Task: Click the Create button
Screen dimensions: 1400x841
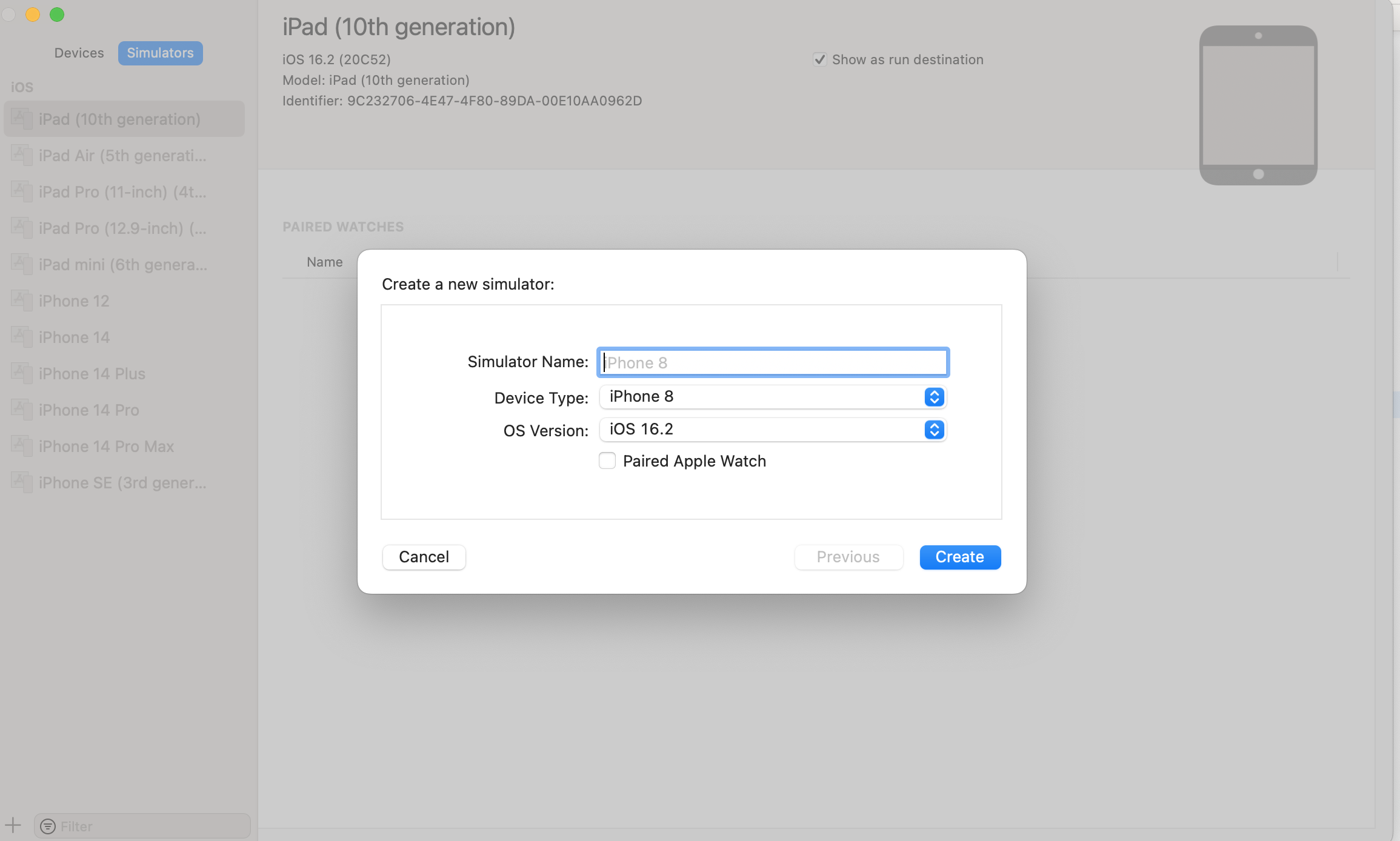Action: tap(960, 557)
